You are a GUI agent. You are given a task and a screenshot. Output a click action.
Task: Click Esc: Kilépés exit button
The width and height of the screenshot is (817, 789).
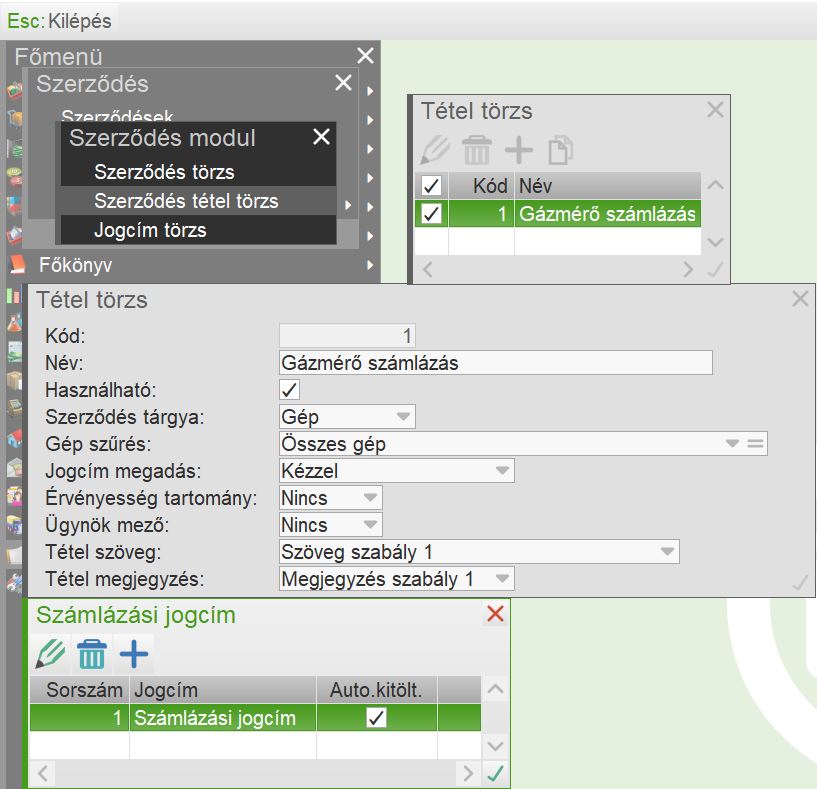click(59, 21)
